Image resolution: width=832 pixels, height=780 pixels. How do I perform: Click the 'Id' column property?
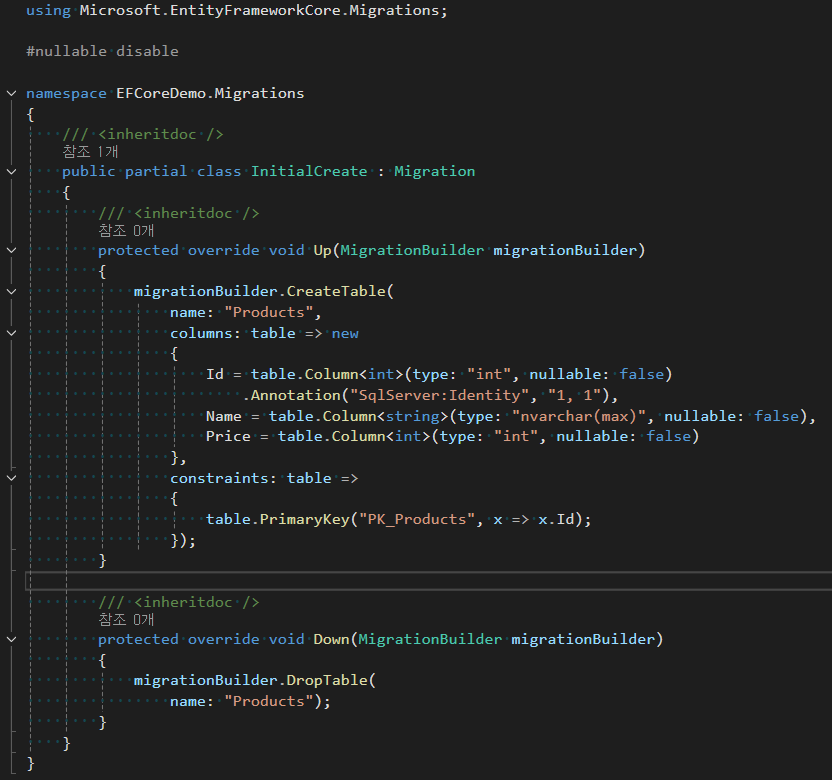click(x=215, y=375)
